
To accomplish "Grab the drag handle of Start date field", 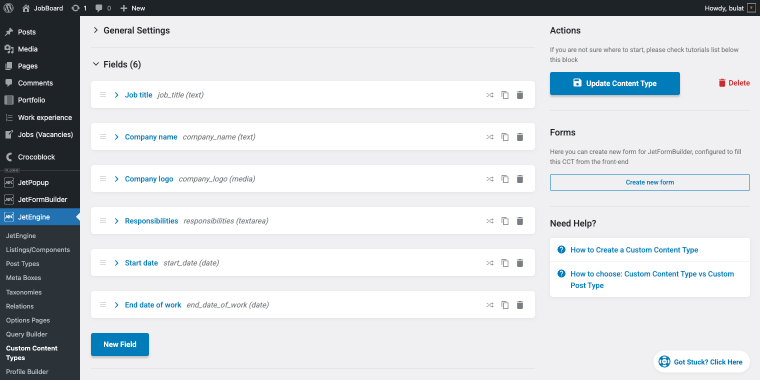I will (103, 262).
